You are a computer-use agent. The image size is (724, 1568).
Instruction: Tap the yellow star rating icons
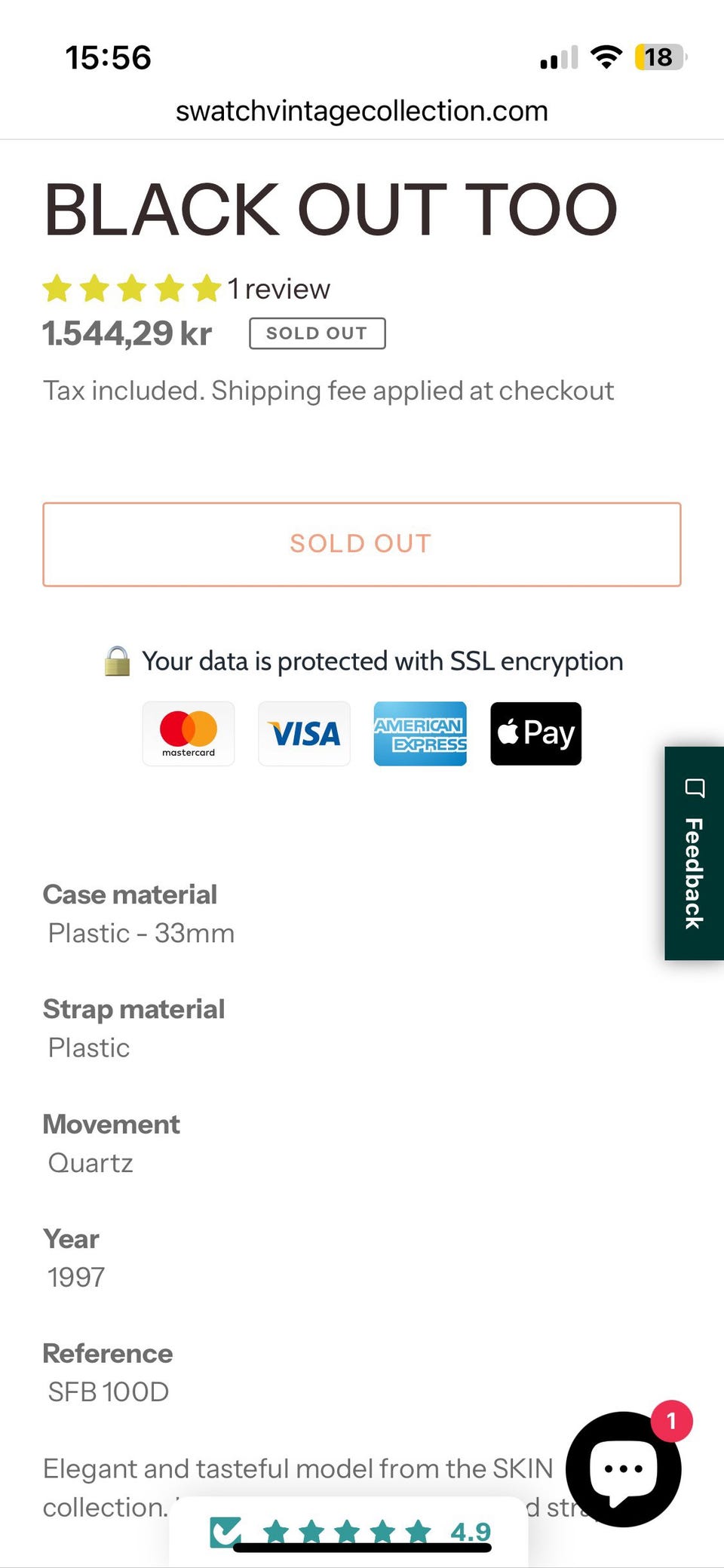[131, 289]
